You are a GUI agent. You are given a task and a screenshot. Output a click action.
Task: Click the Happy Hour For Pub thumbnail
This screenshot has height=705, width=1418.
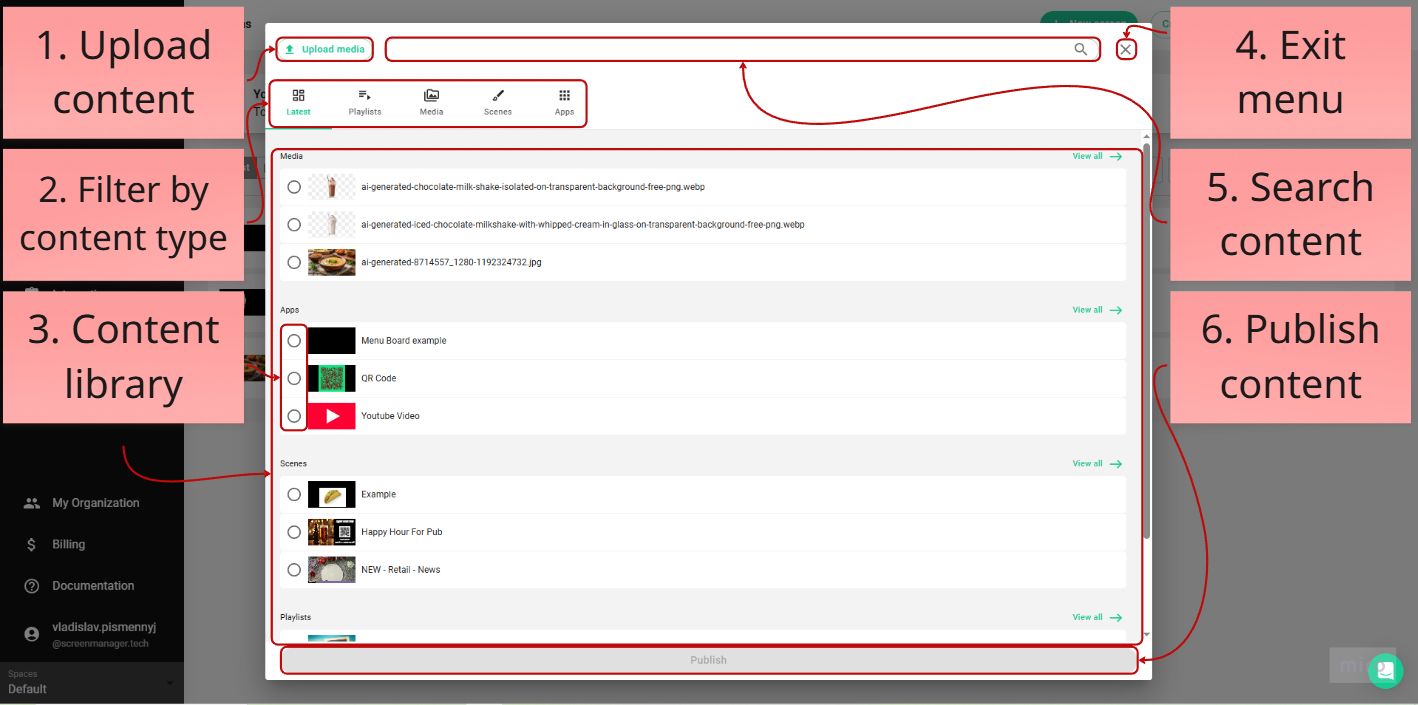coord(332,532)
